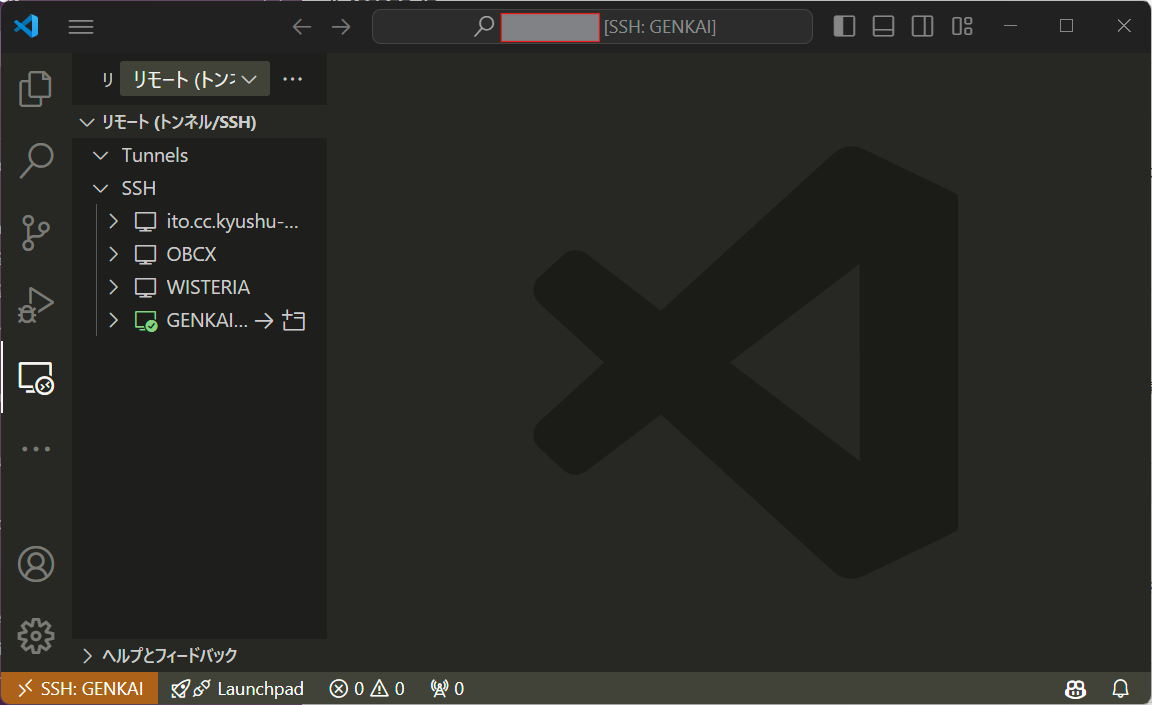
Task: Toggle the bottom panel visibility
Action: 883,26
